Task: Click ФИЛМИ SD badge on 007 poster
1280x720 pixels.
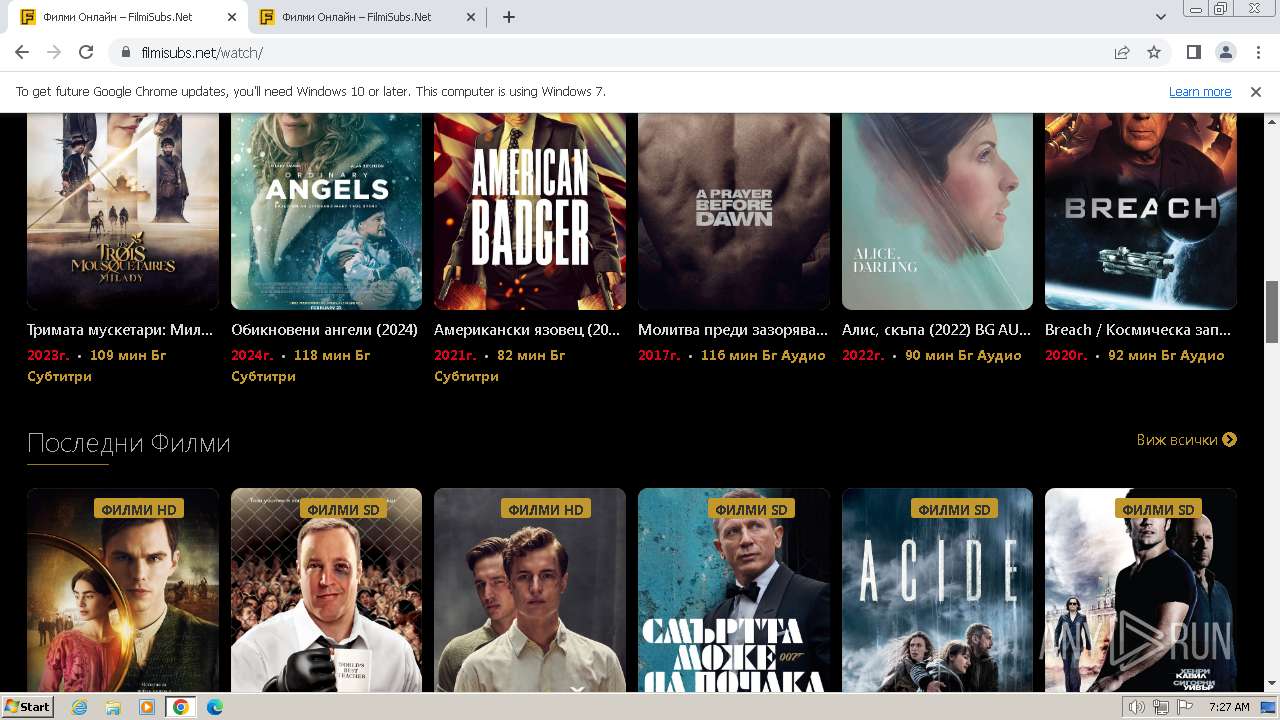Action: [x=751, y=509]
